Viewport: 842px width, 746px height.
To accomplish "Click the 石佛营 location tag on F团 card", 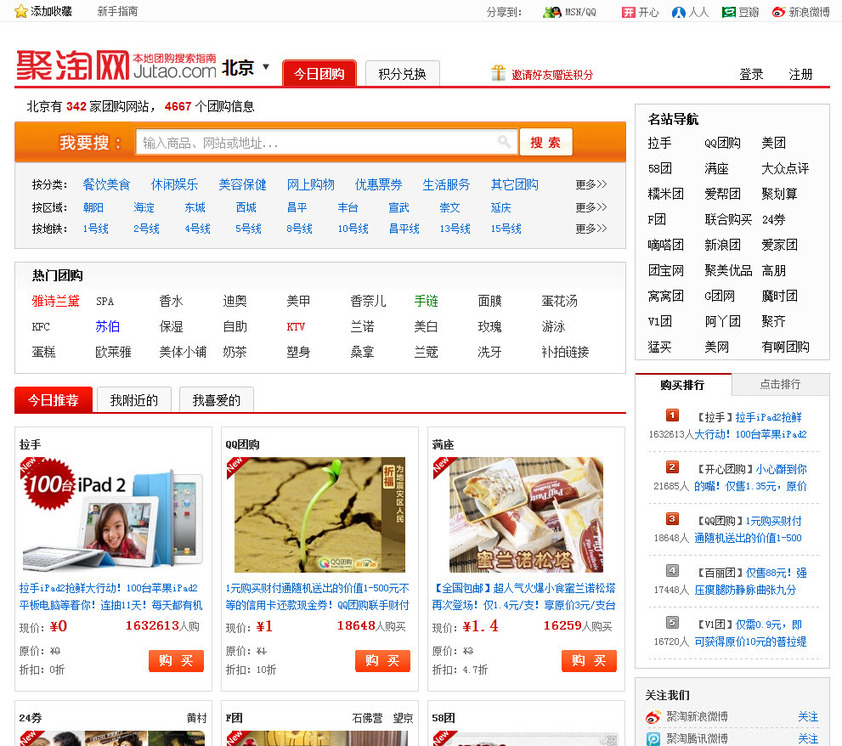I will (x=367, y=718).
